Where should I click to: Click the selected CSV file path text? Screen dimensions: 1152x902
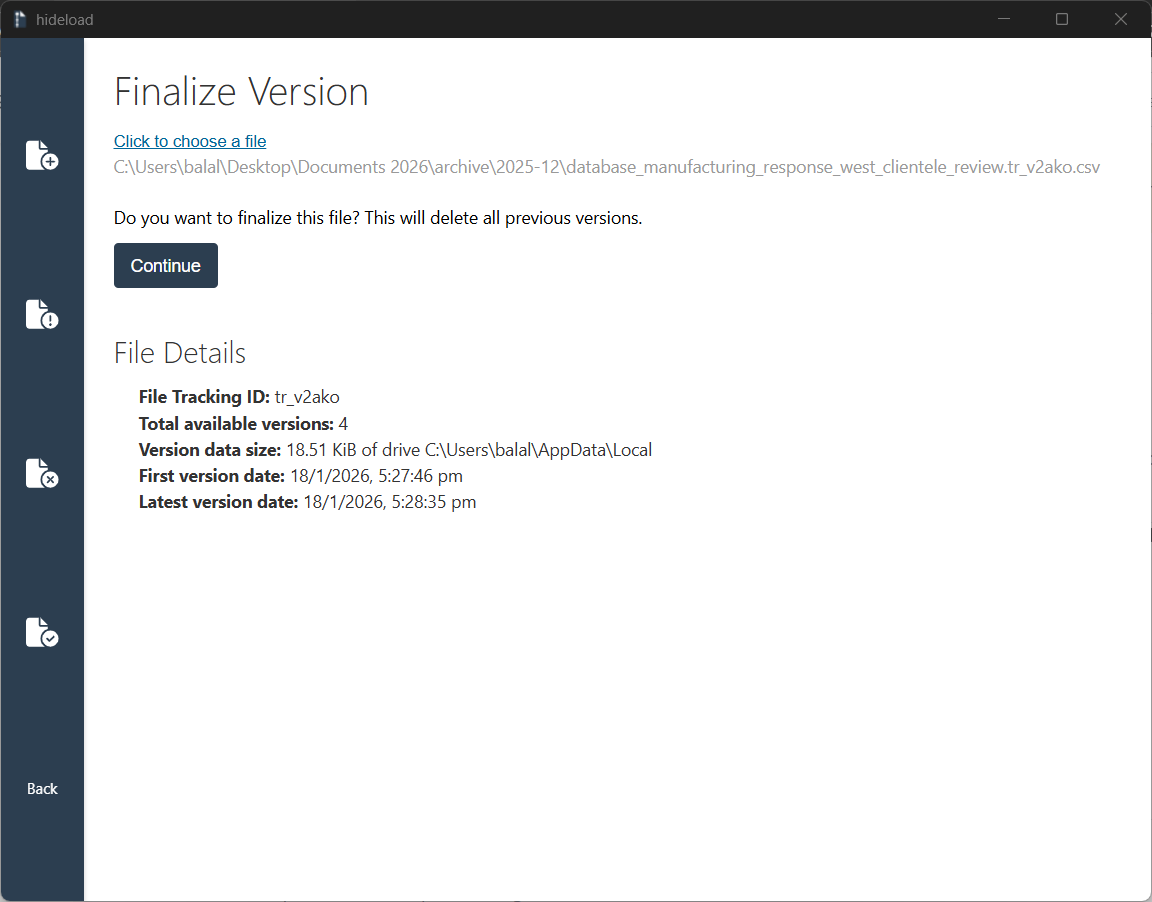click(x=606, y=167)
